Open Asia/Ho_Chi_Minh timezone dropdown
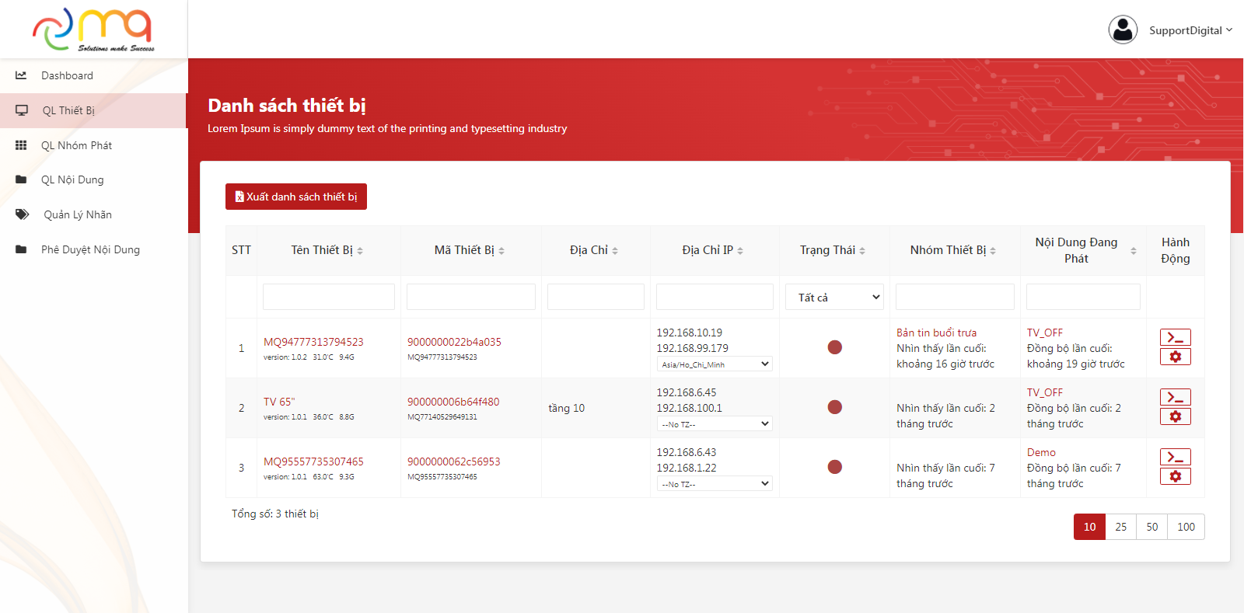Viewport: 1244px width, 613px height. click(x=714, y=365)
